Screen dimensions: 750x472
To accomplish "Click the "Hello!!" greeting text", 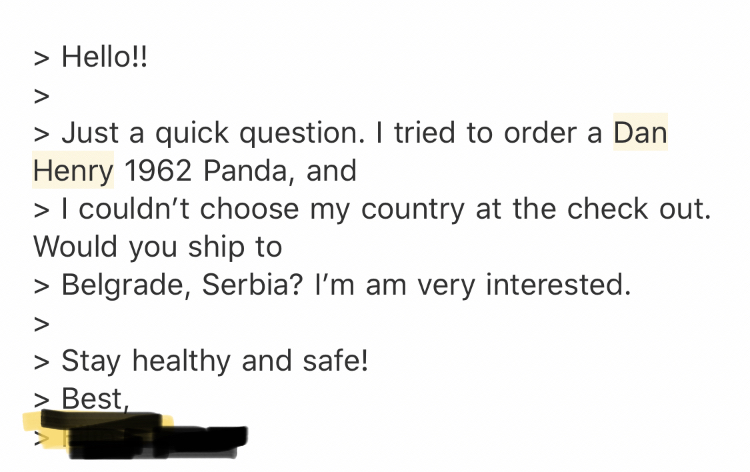I will pos(103,57).
